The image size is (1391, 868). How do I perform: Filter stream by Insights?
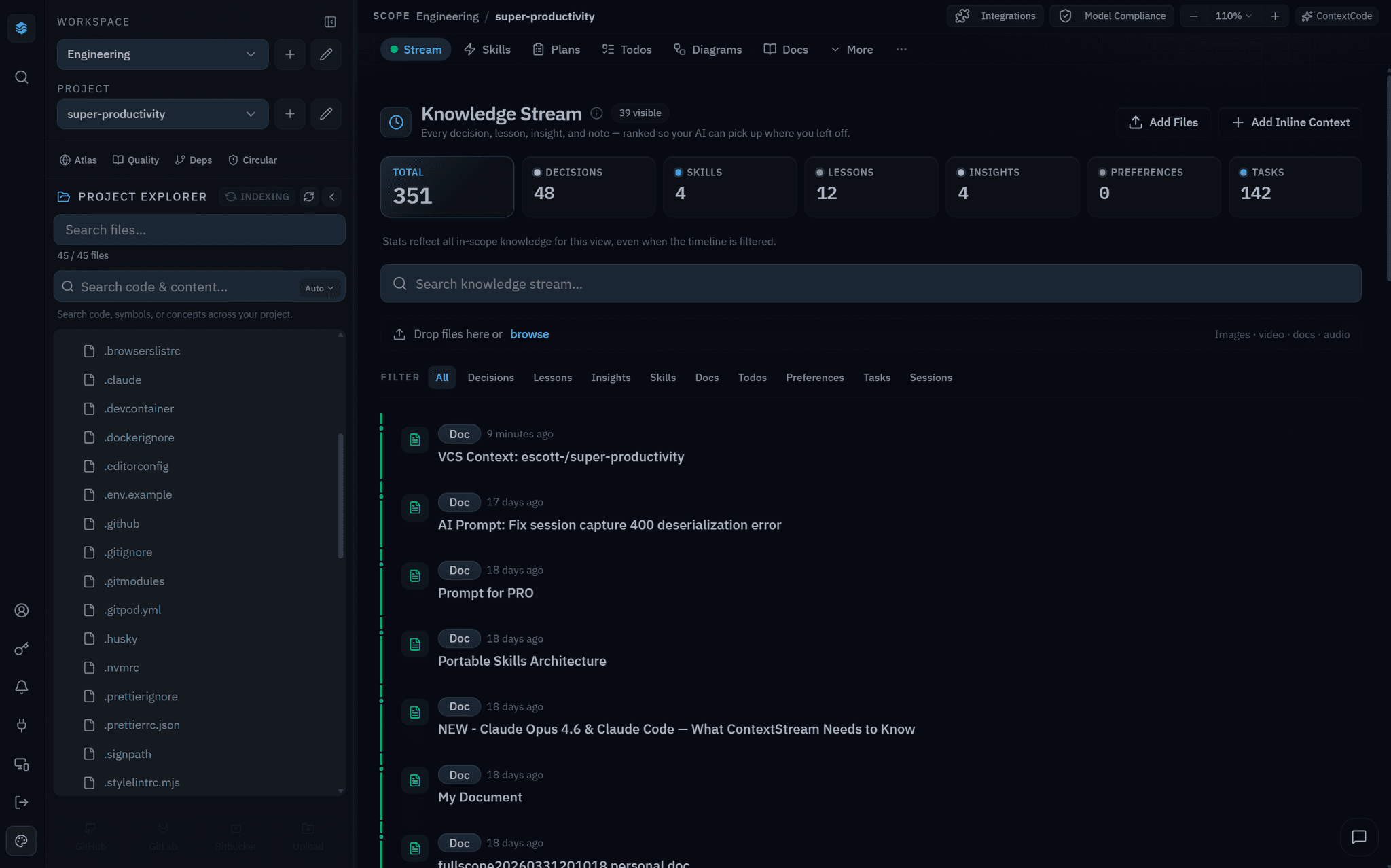[611, 378]
